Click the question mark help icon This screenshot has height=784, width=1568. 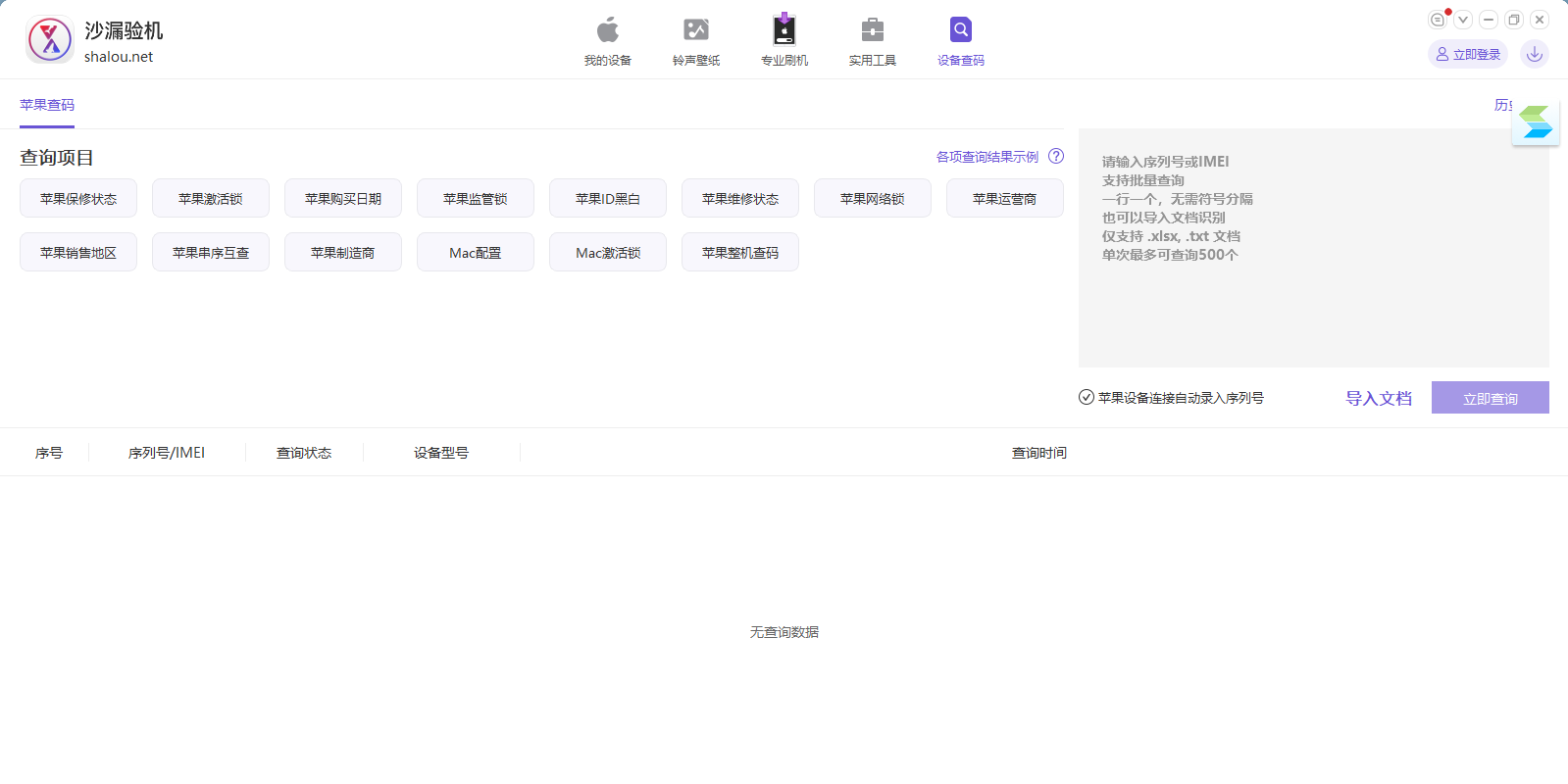[x=1056, y=156]
